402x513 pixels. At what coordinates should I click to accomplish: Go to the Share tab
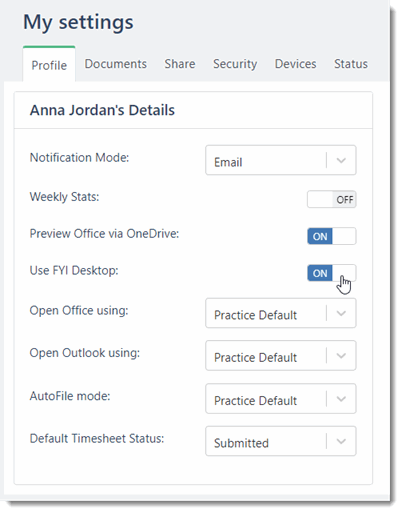pyautogui.click(x=180, y=64)
